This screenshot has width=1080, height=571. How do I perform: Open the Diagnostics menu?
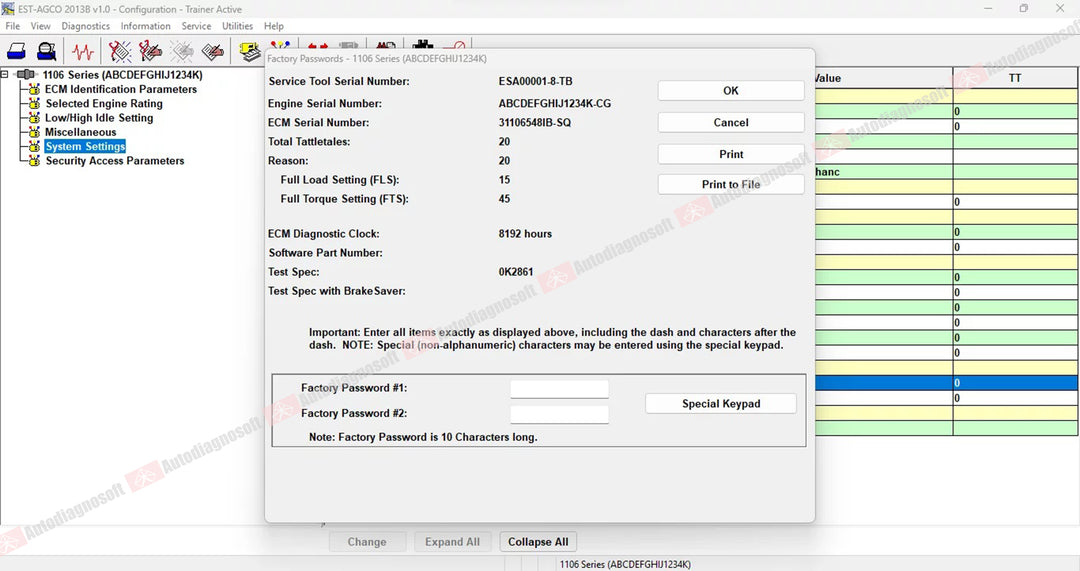pos(85,26)
